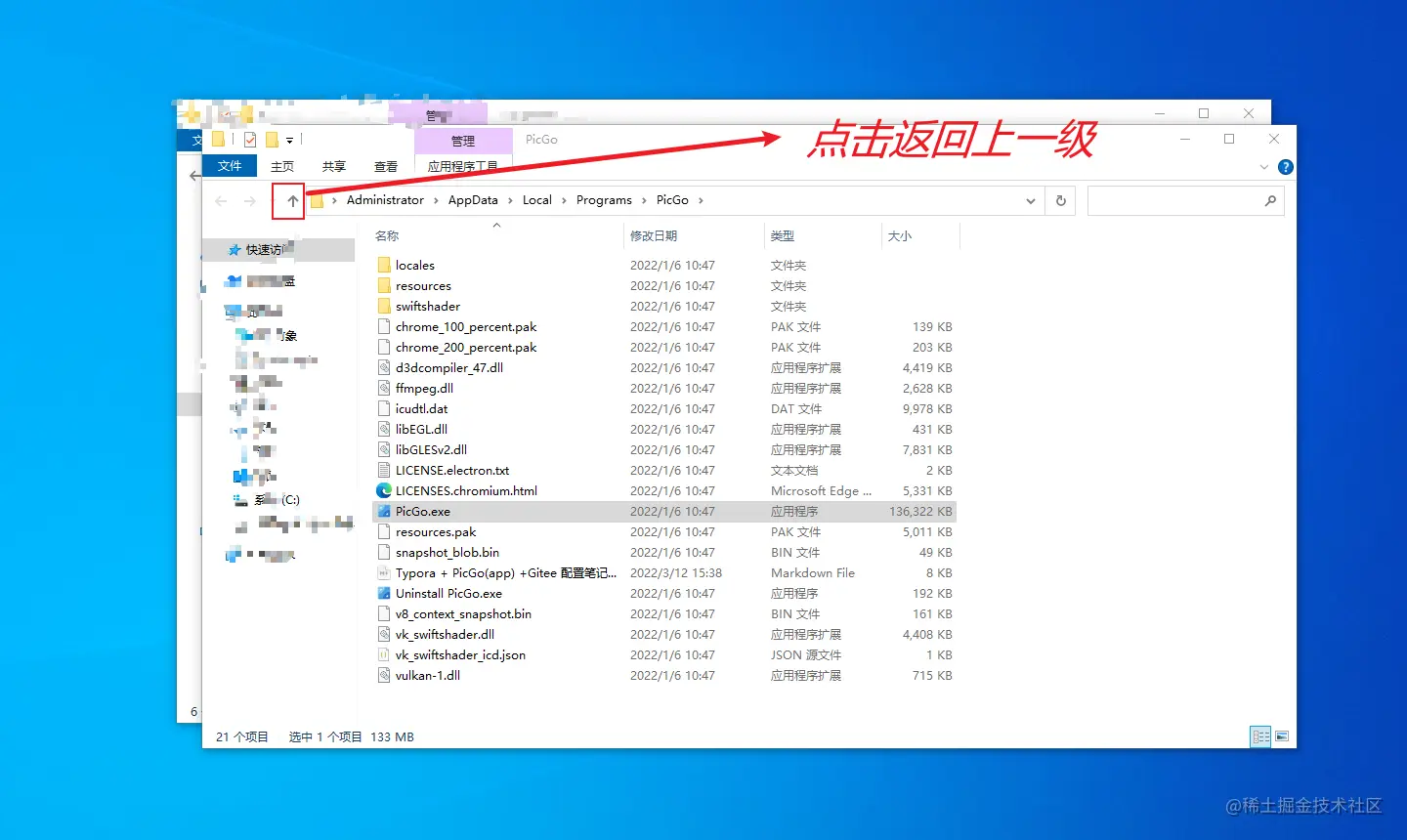Select 快速访问 in the navigation pane

tap(278, 250)
